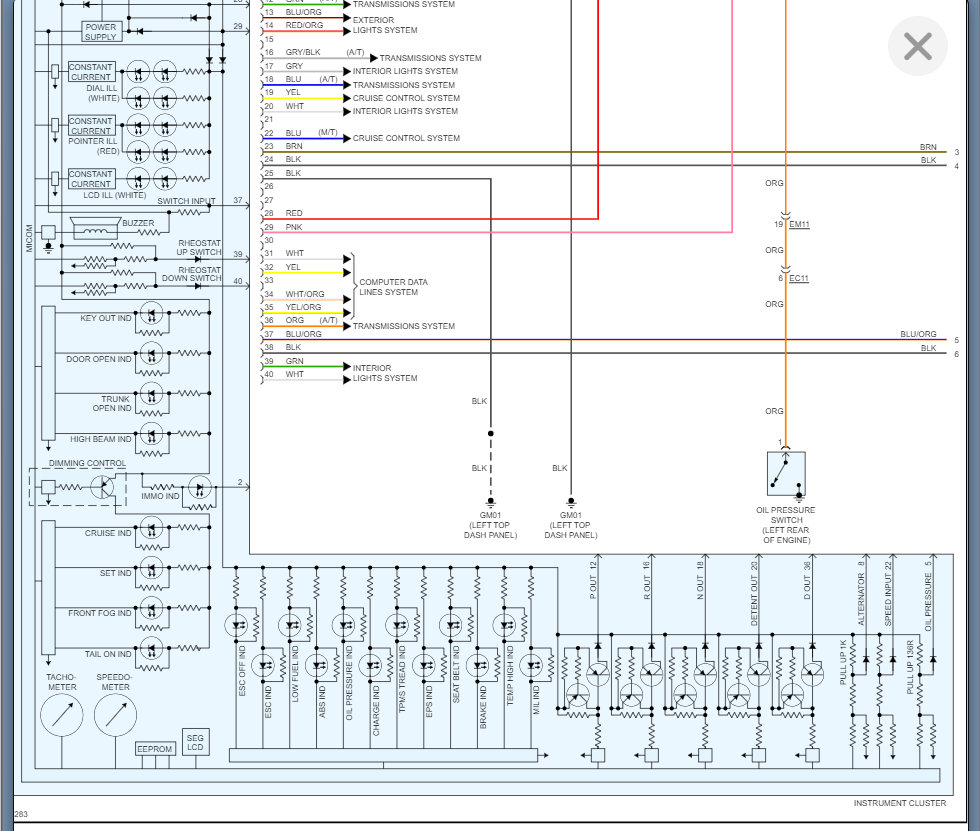Select the pink wire at pin 29
The width and height of the screenshot is (980, 831).
(x=497, y=232)
